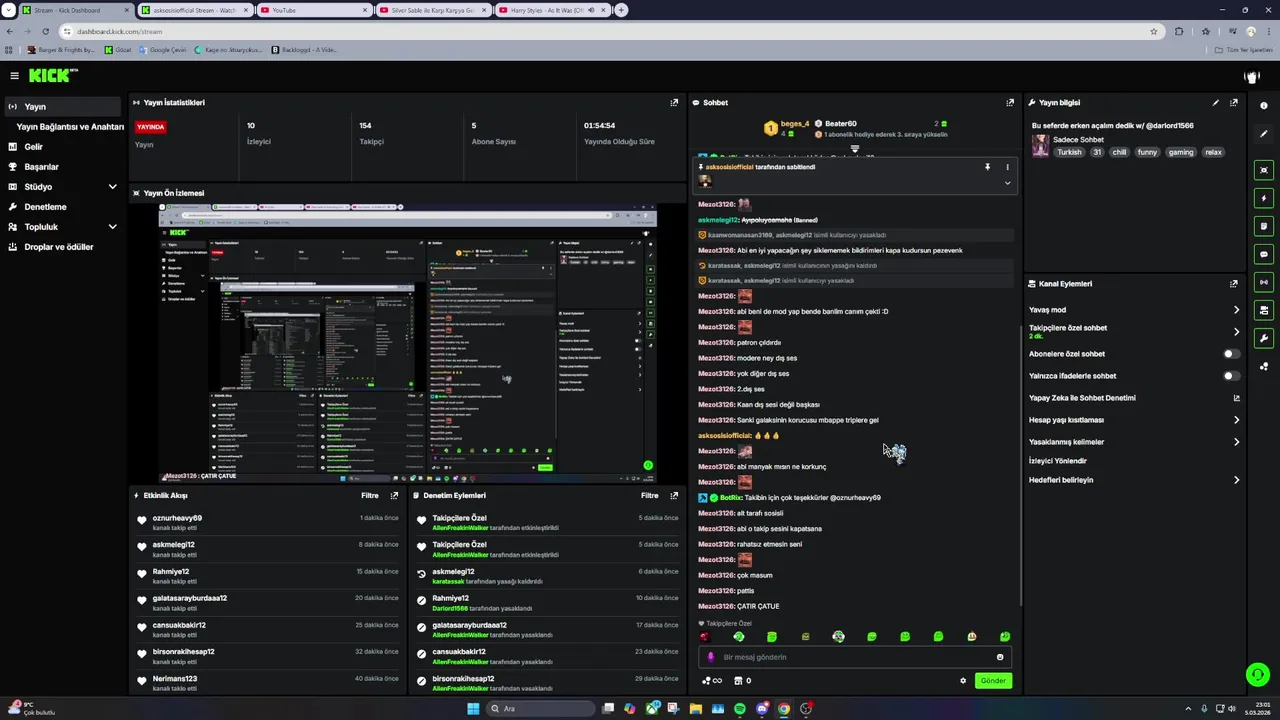The image size is (1280, 720).
Task: Open Yasaklanmış kelimeler options
Action: (1134, 442)
